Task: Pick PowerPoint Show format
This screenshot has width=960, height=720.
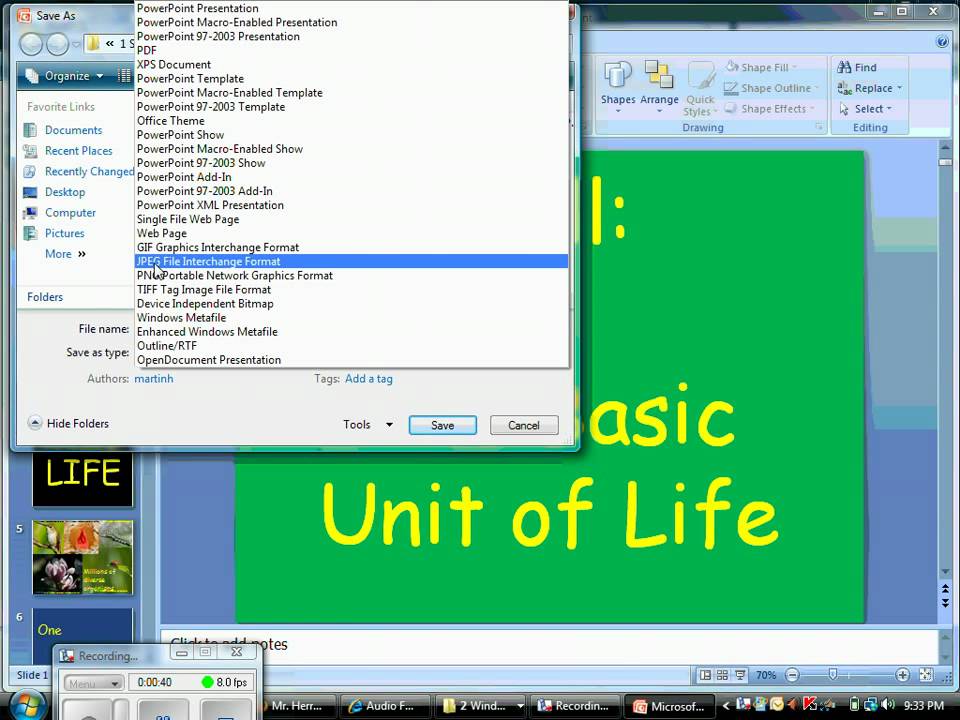Action: coord(351,135)
